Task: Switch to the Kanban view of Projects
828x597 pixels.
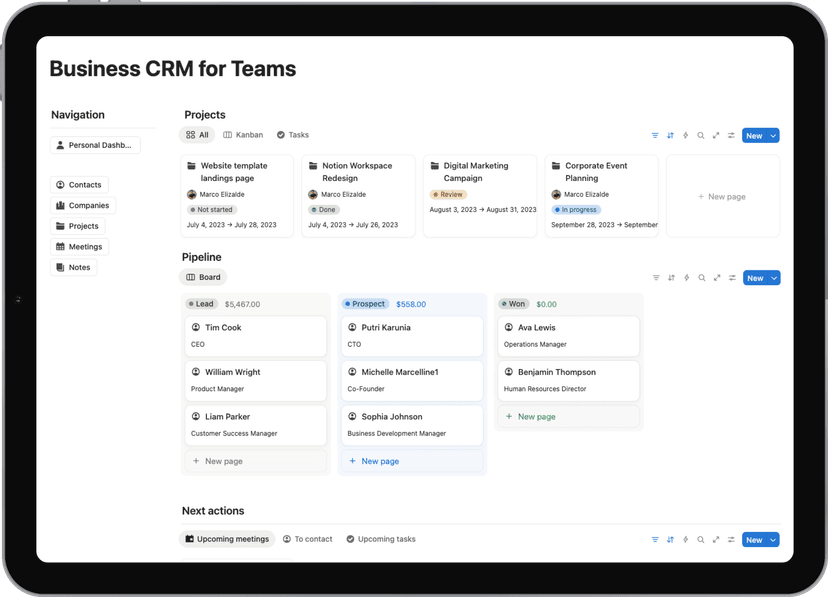Action: [243, 134]
